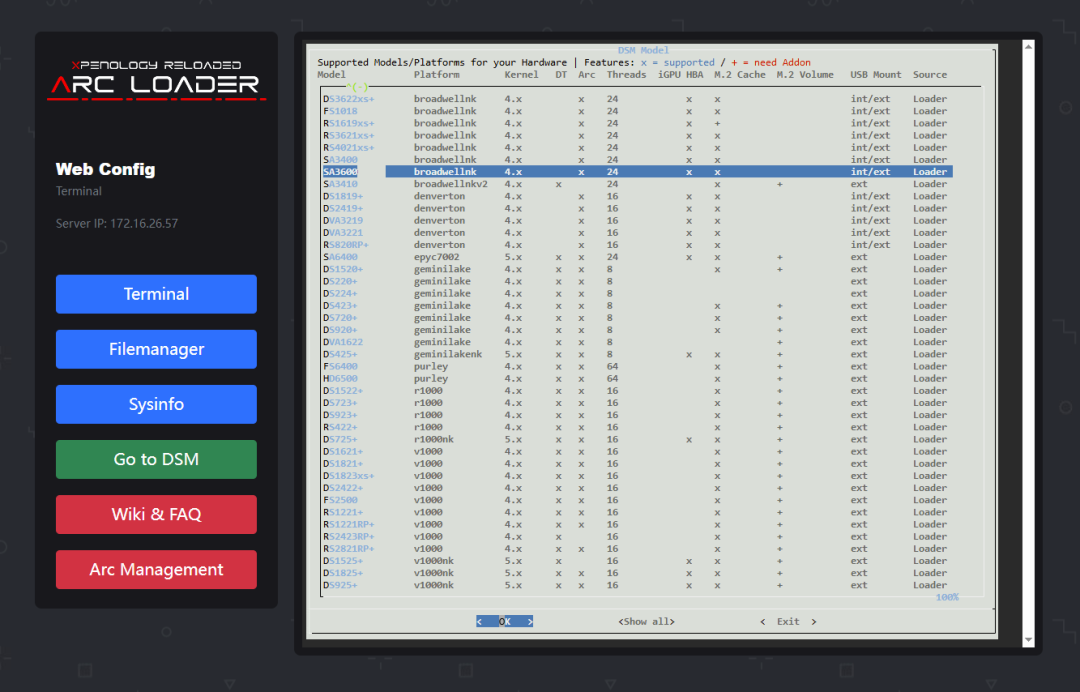Click the Platform column header
This screenshot has height=692, width=1080.
pyautogui.click(x=437, y=74)
